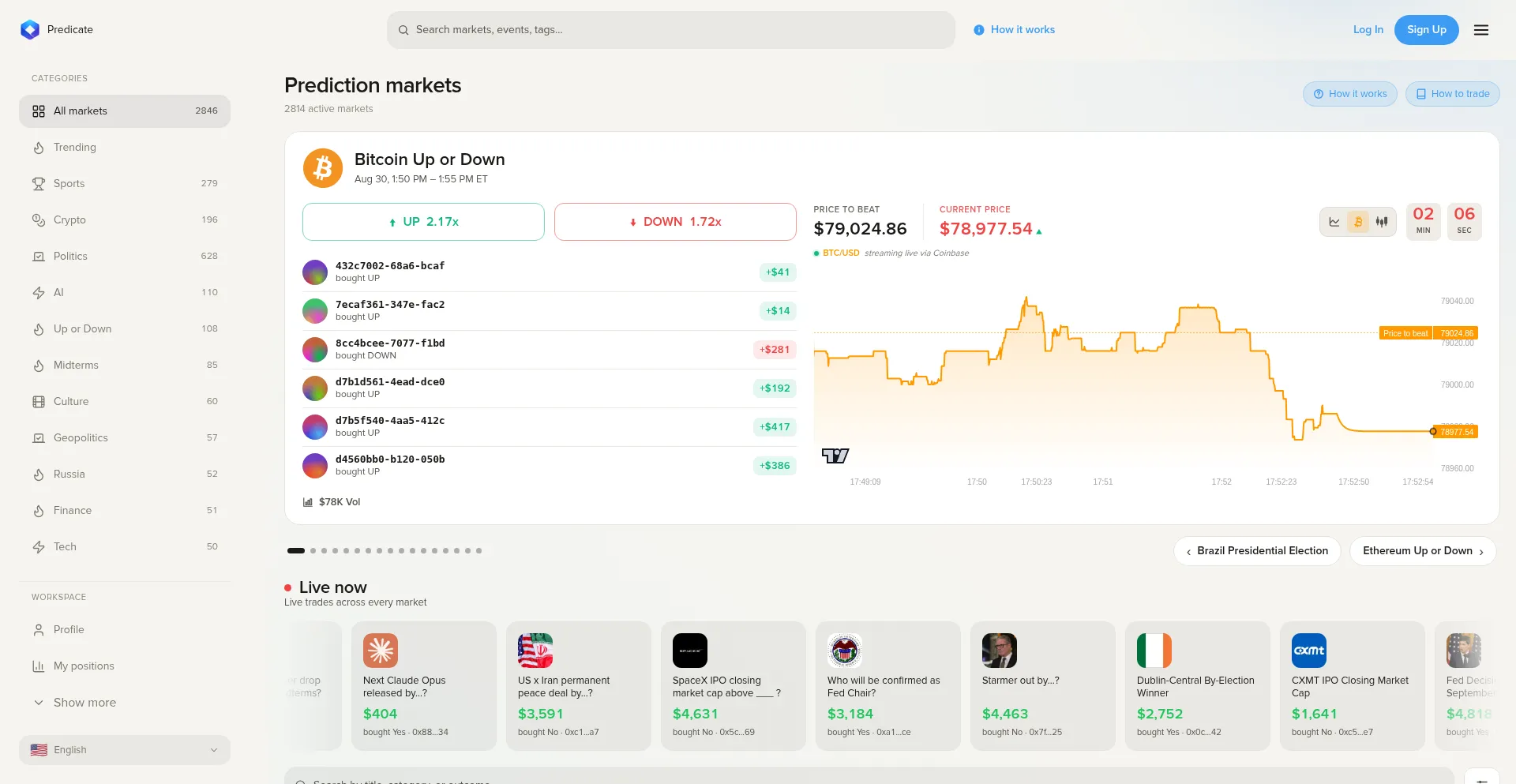Click the Dublin-Central By-Election flag thumbnail
Screen dimensions: 1516x784
pos(1154,651)
